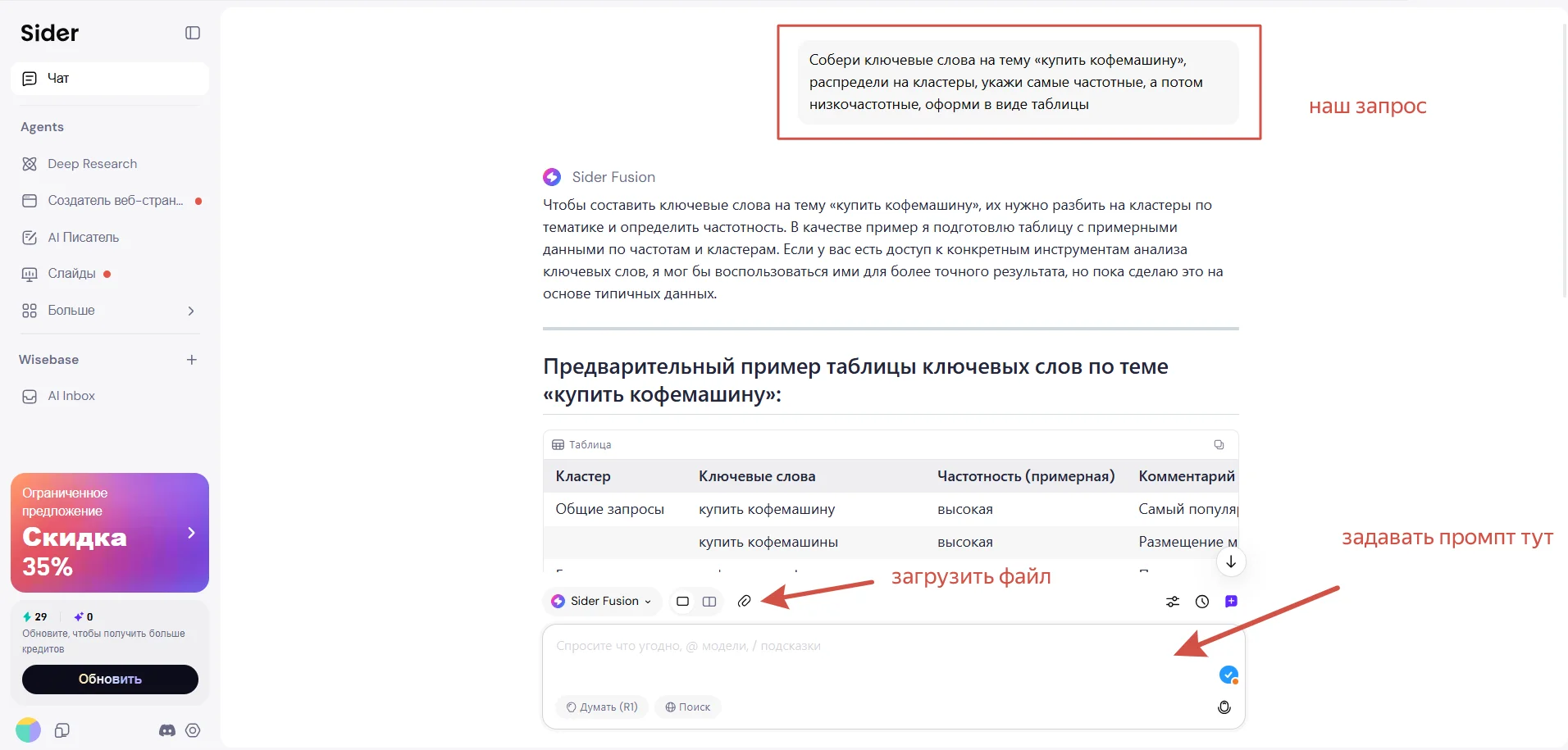
Task: Select the купить кофемашины keyword cell
Action: 768,542
